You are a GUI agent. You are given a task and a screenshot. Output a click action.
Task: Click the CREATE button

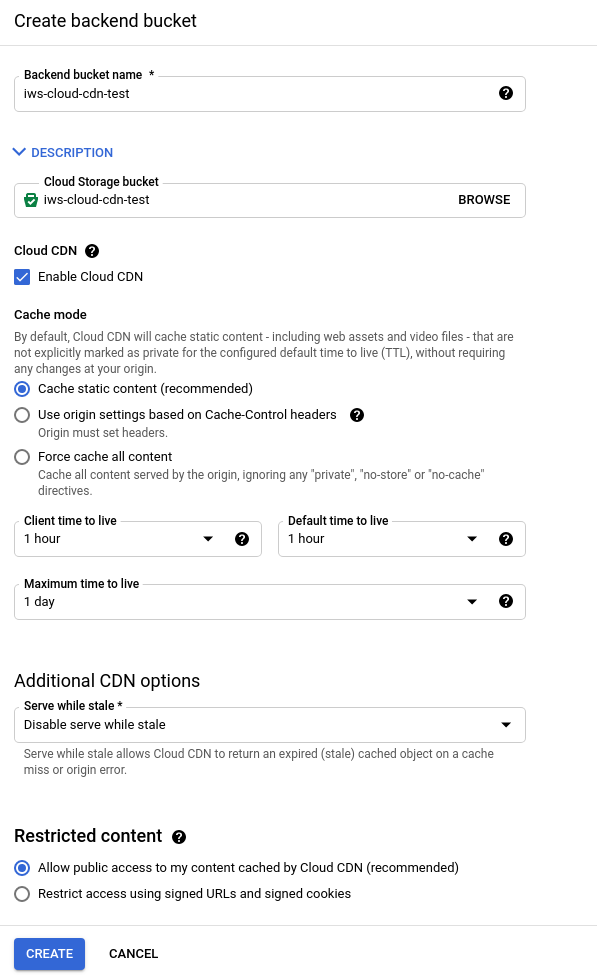[49, 954]
